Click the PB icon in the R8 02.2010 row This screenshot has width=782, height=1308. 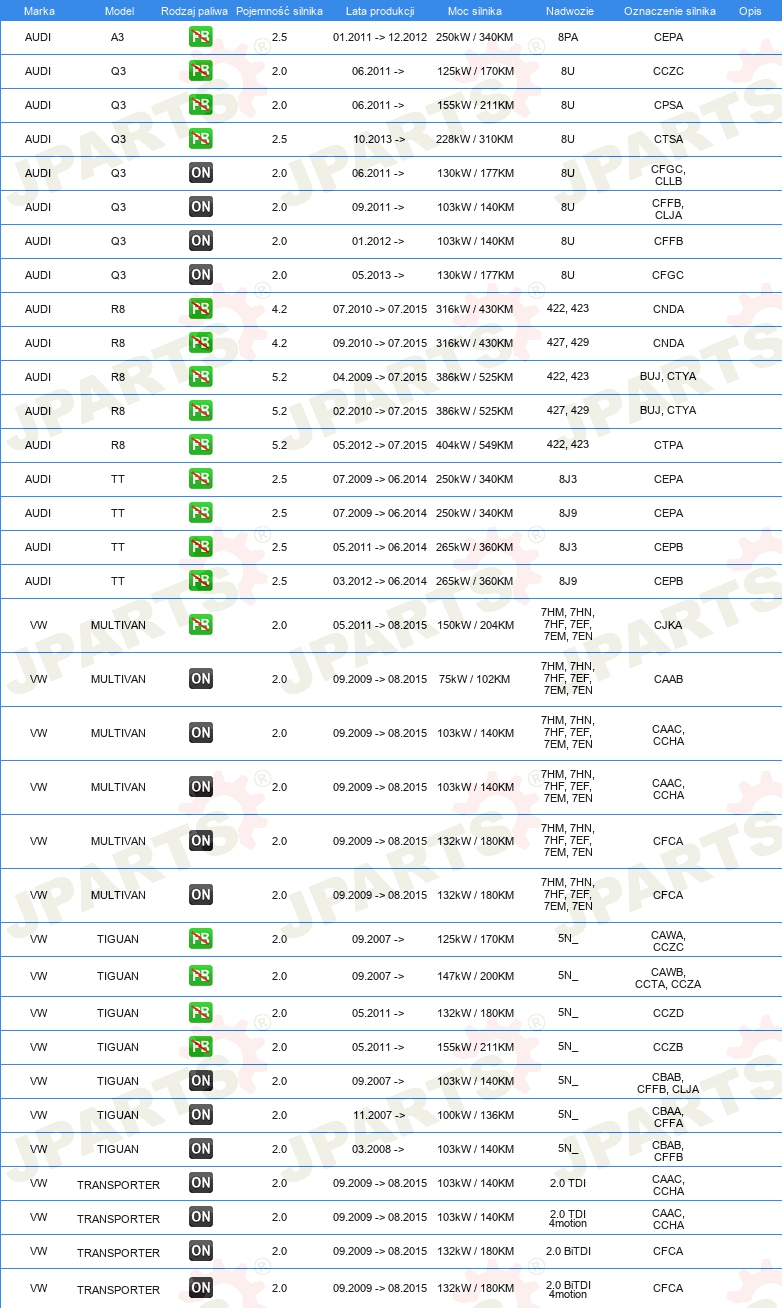(x=201, y=411)
